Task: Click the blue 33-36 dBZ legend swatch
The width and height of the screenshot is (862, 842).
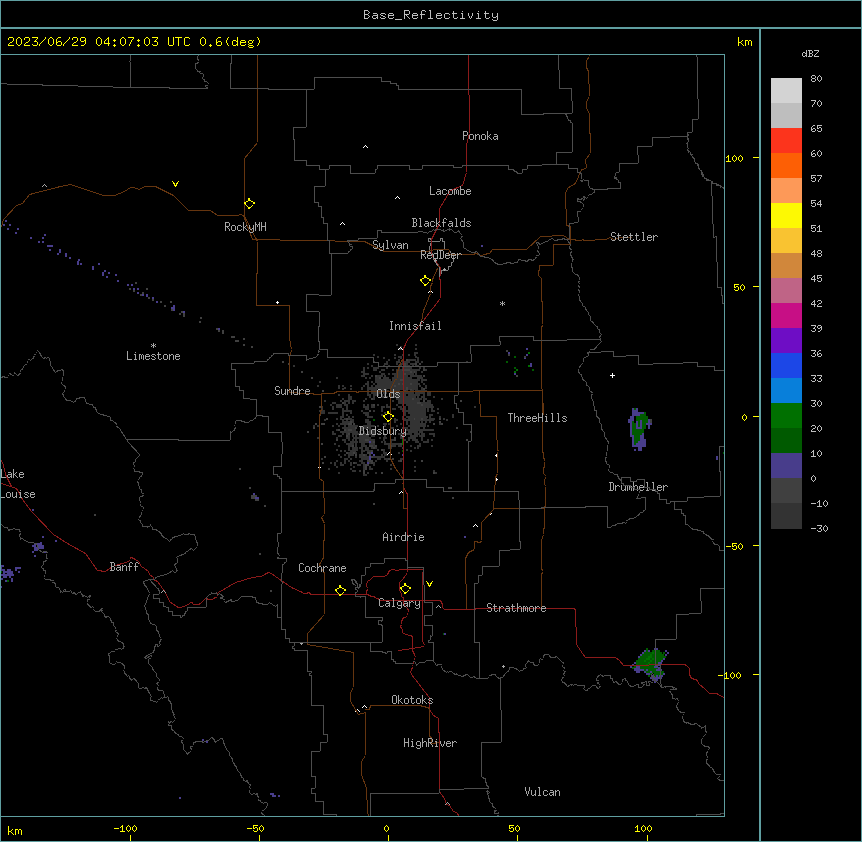Action: tap(786, 365)
